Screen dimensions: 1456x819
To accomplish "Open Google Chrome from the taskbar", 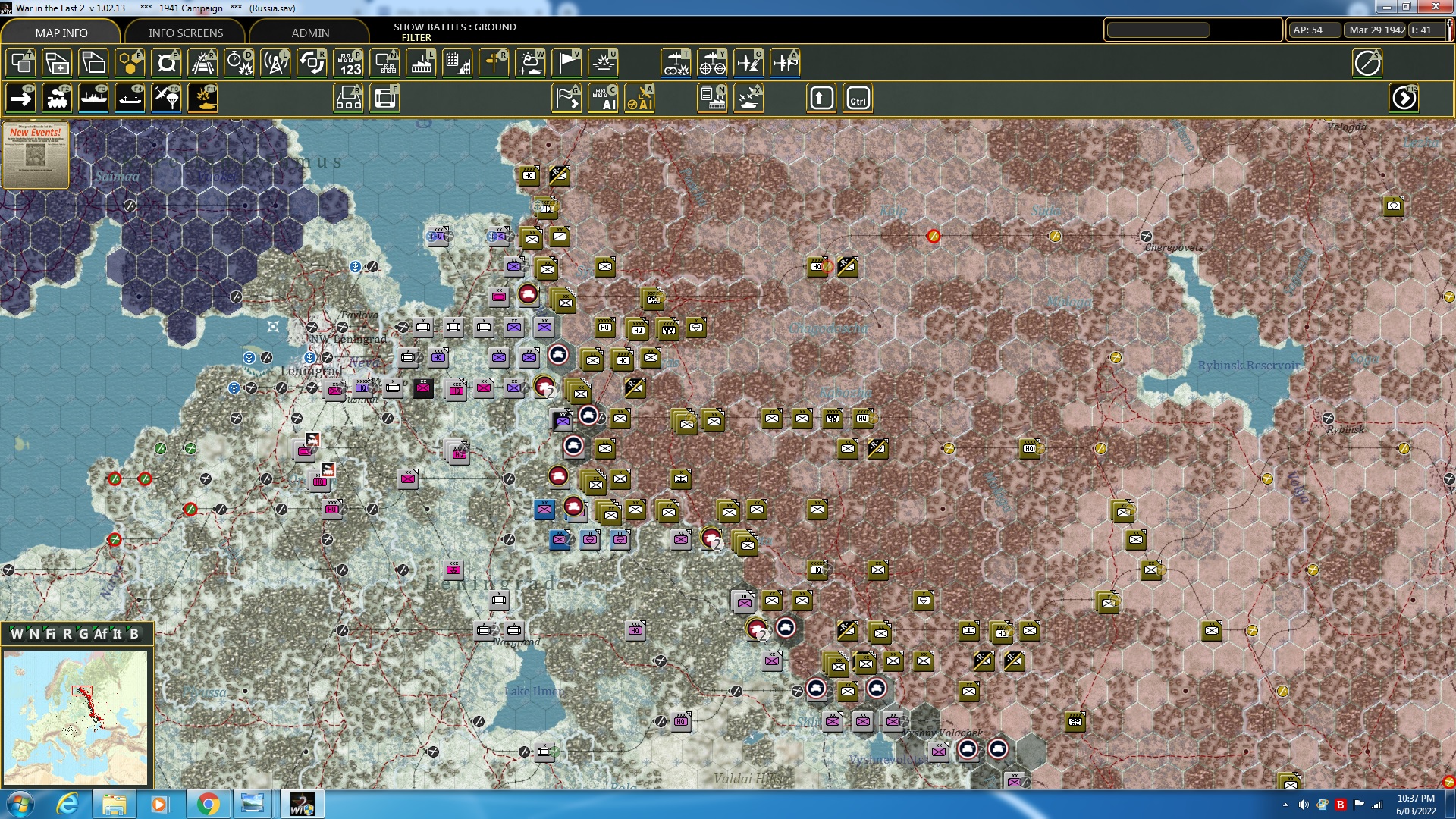I will click(208, 804).
